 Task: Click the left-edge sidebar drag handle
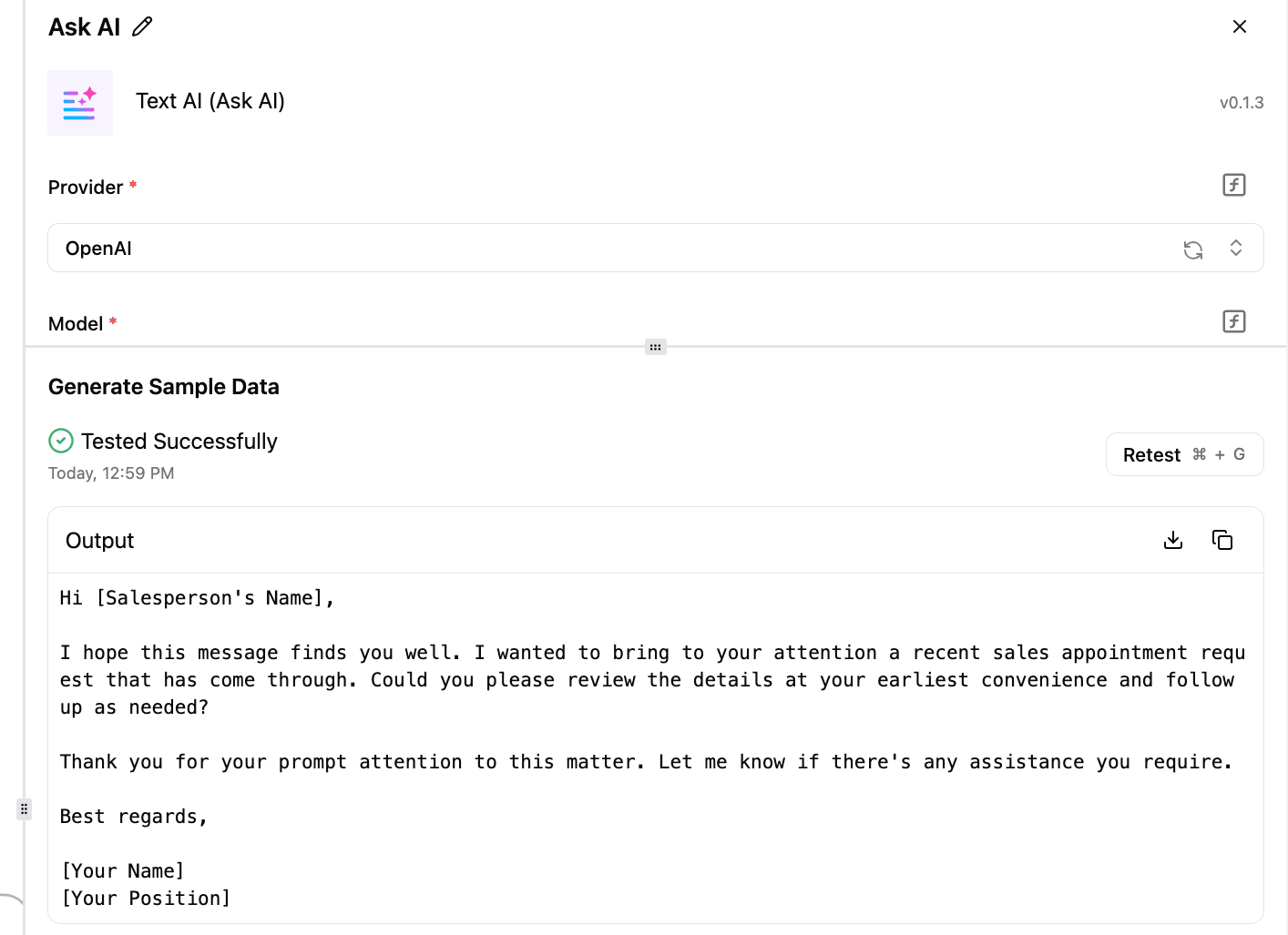point(25,808)
